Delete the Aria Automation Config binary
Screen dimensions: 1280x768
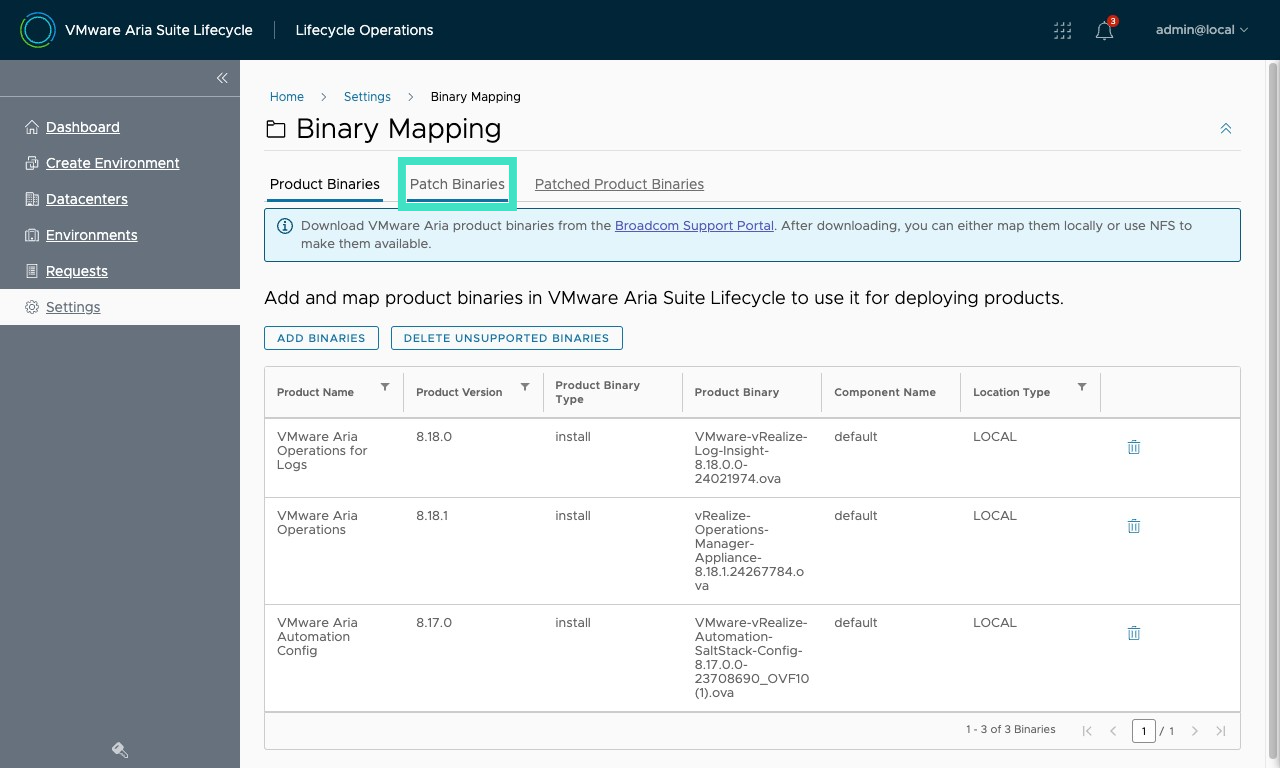1134,633
